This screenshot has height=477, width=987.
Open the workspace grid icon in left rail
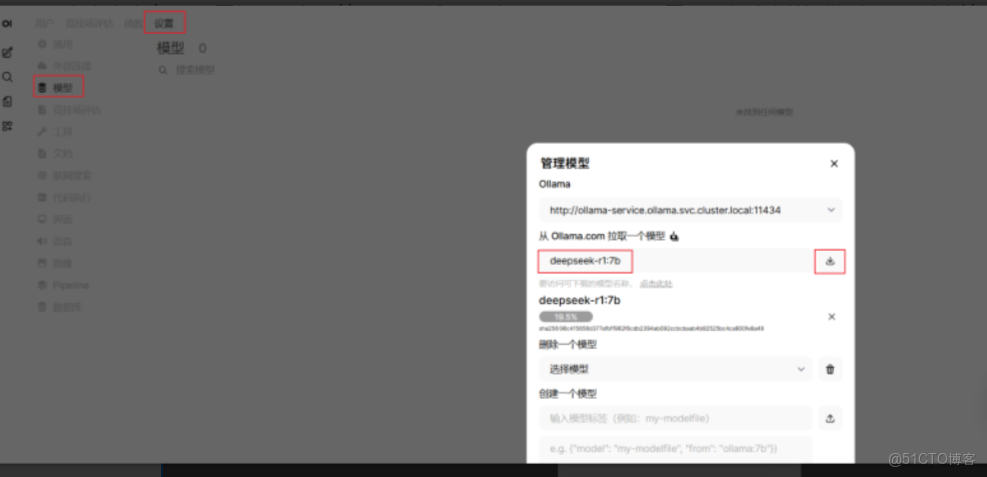tap(8, 126)
